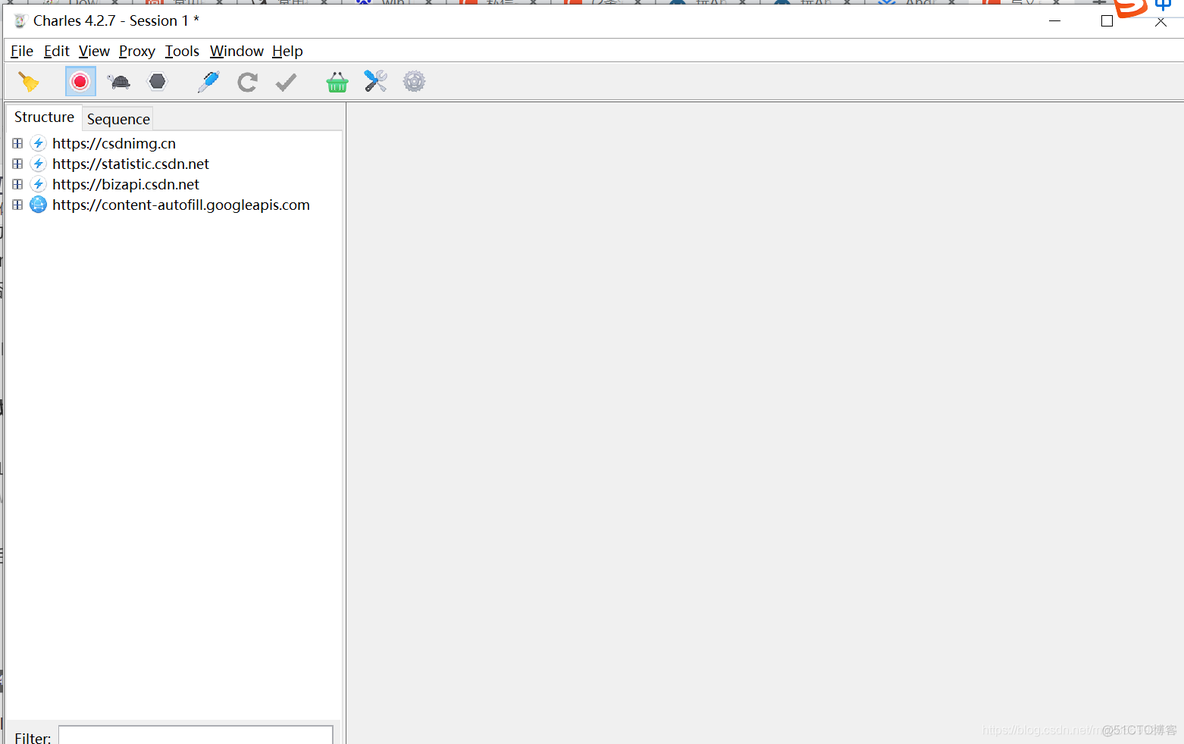
Task: Toggle breakpoints with the hexagon icon
Action: point(157,82)
